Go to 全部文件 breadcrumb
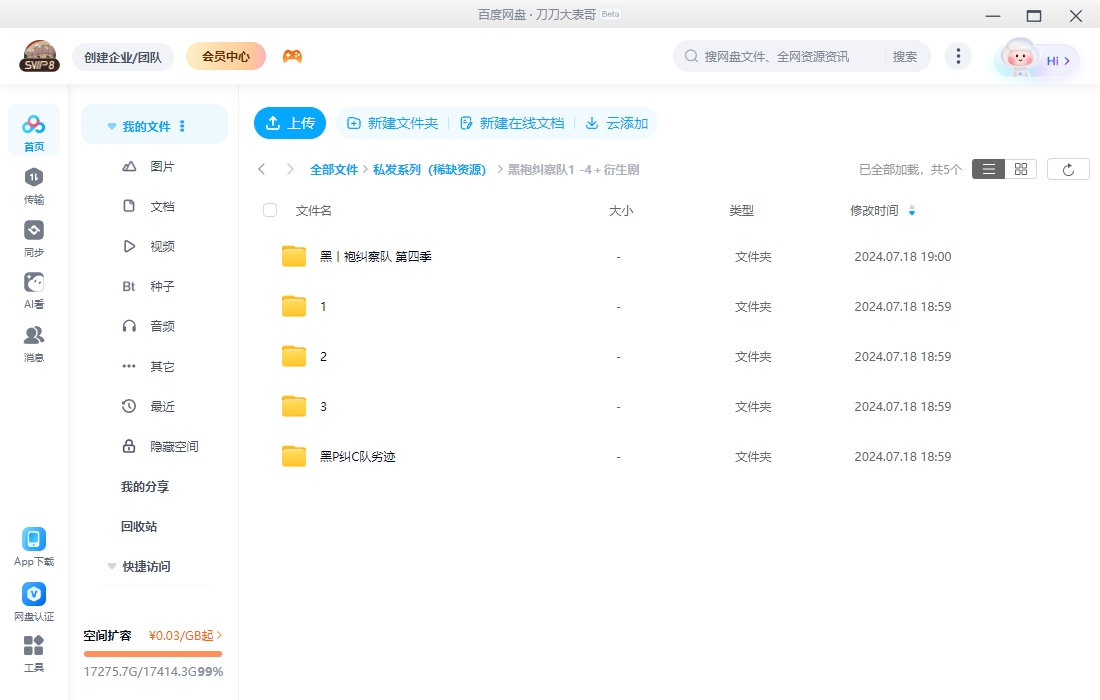The height and width of the screenshot is (700, 1100). (334, 169)
